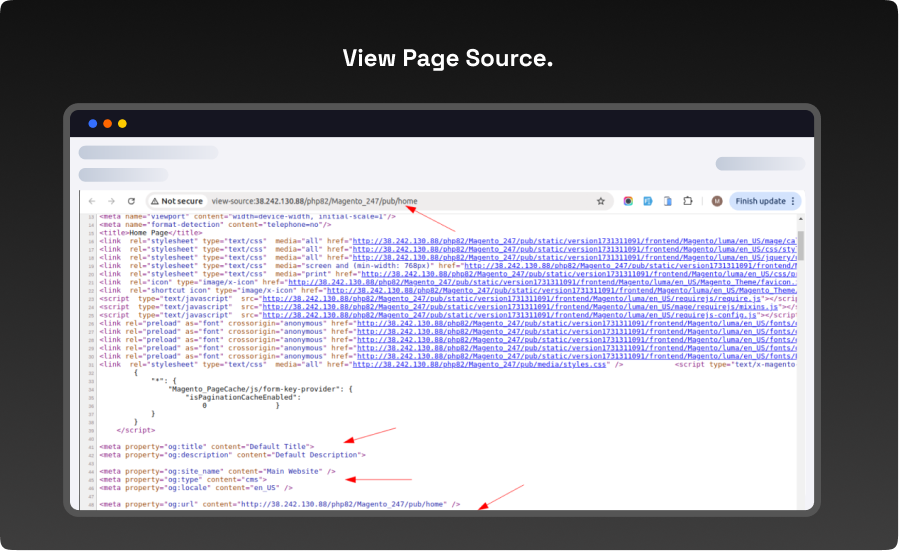This screenshot has width=899, height=551.
Task: Click the Finish update button
Action: (760, 201)
